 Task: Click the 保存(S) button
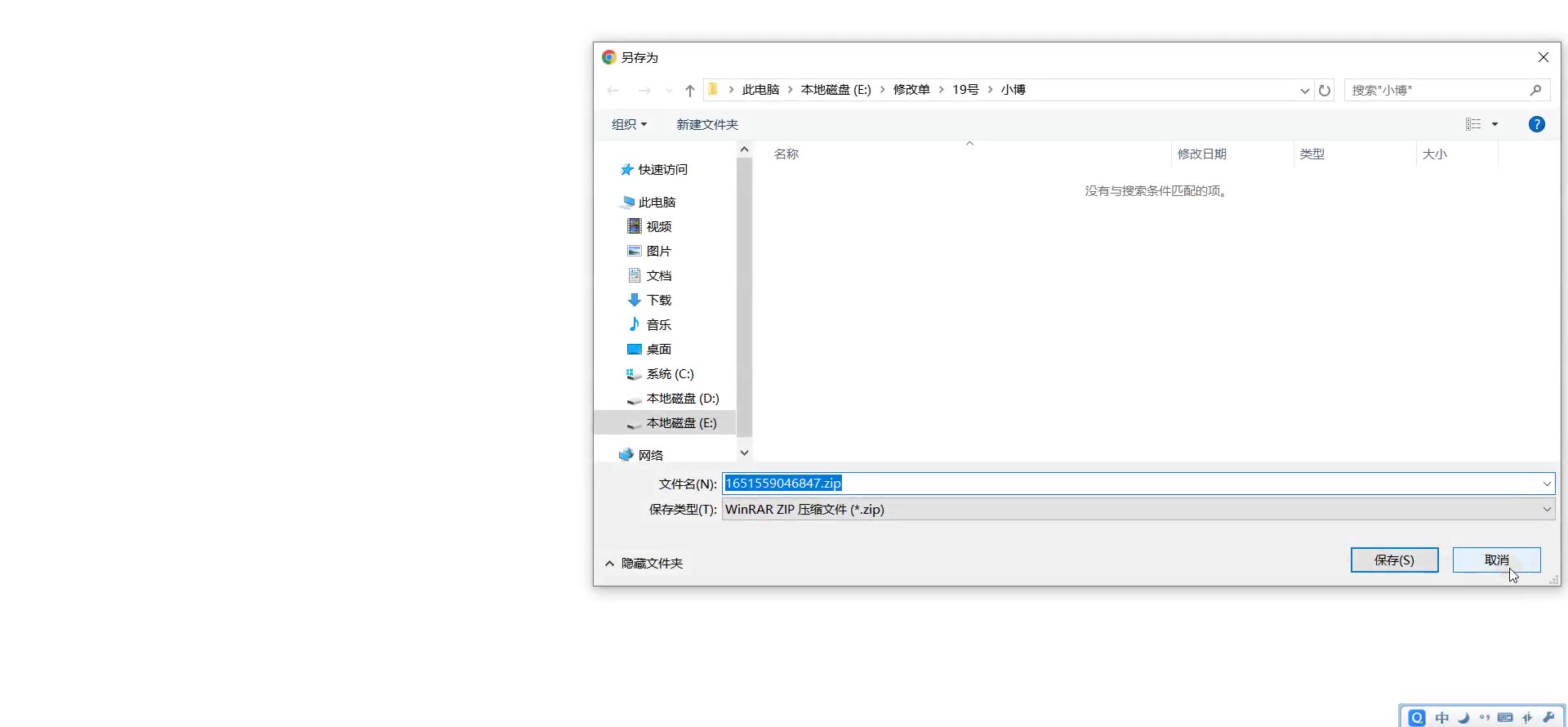1394,560
